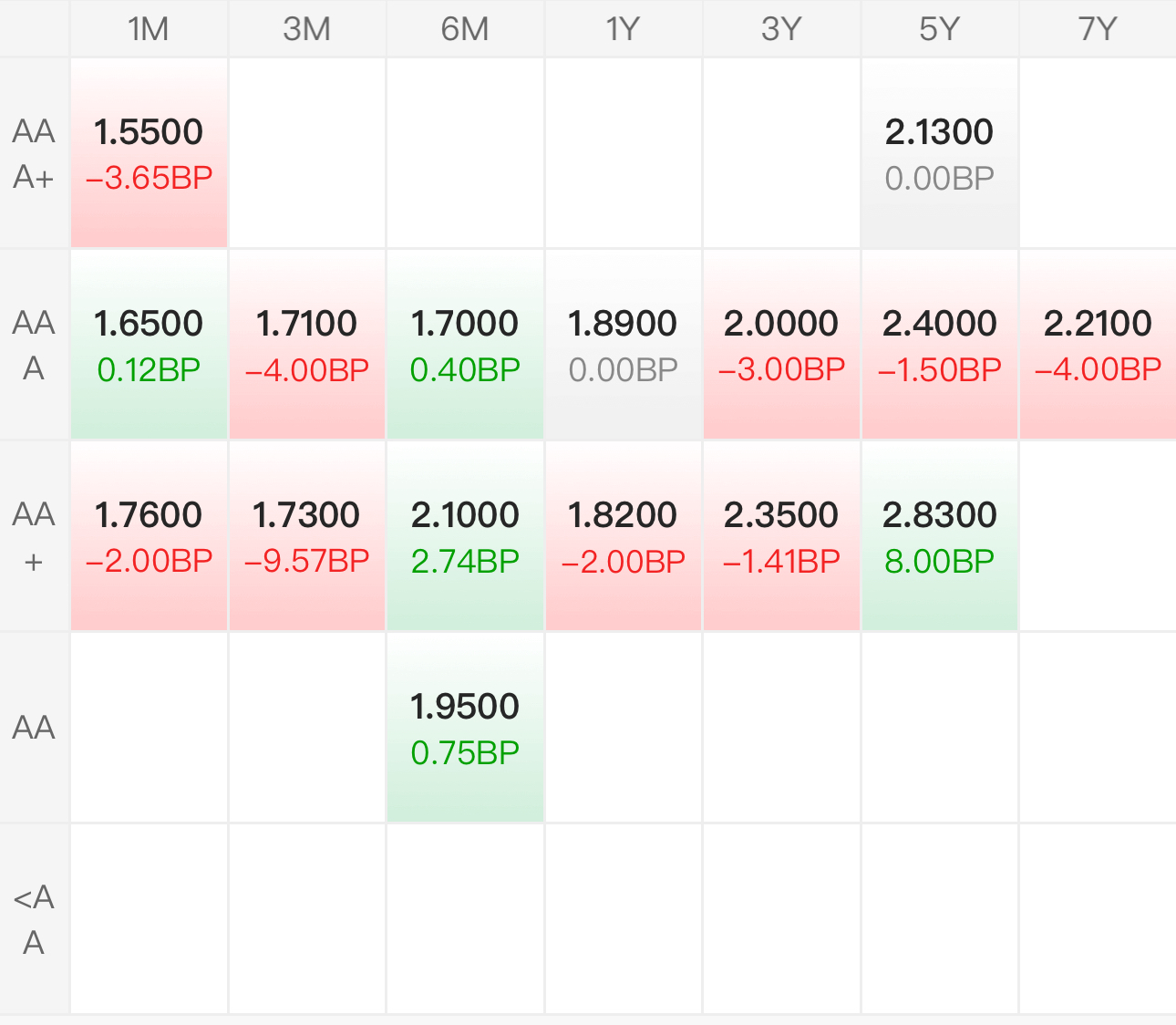
Task: Click the 6M column header
Action: [465, 29]
